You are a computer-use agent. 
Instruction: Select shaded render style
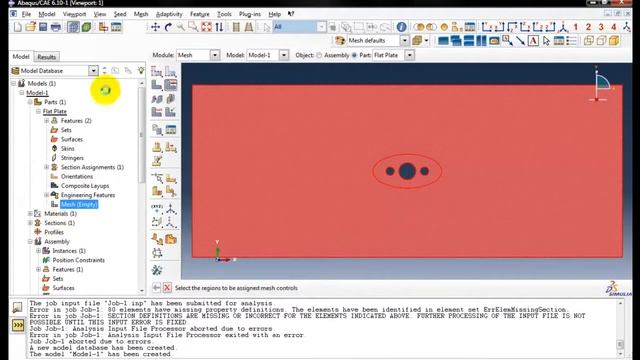pyautogui.click(x=614, y=40)
